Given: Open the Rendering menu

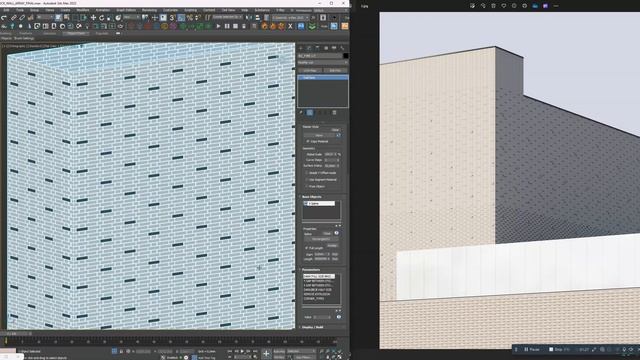Looking at the screenshot, I should 149,10.
